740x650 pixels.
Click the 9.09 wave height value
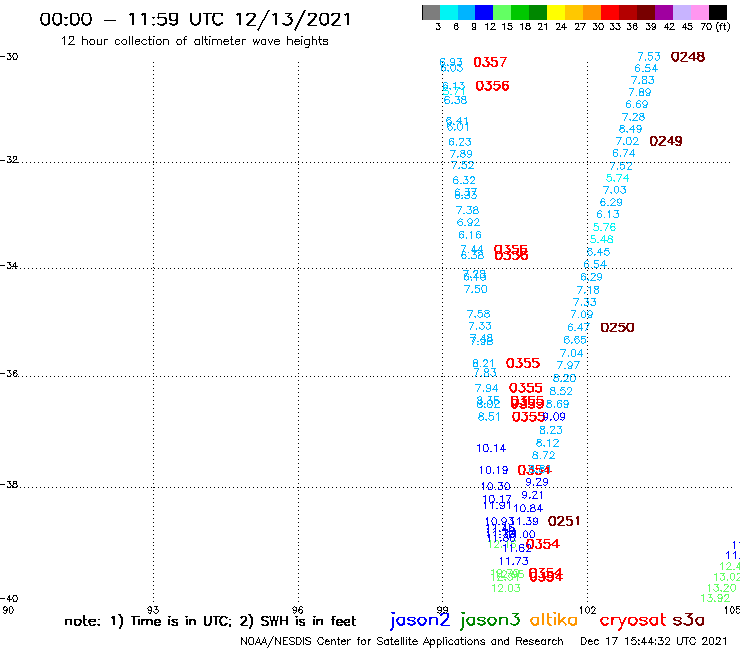pos(554,416)
